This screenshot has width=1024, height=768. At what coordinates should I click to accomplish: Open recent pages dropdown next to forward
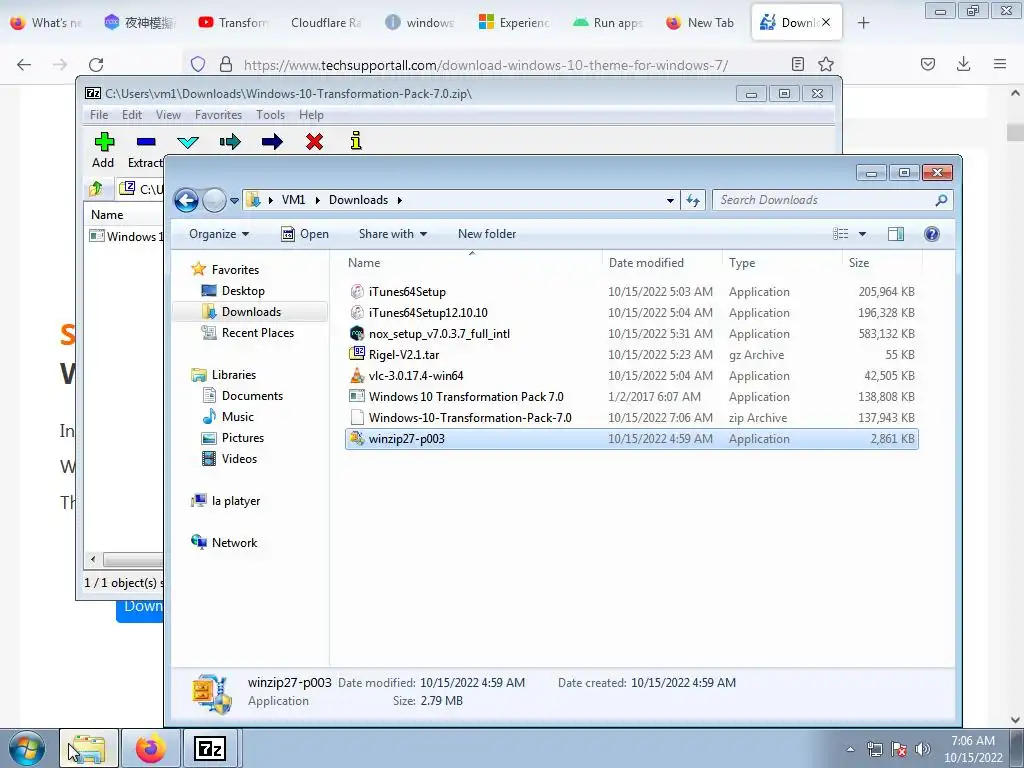pos(234,200)
